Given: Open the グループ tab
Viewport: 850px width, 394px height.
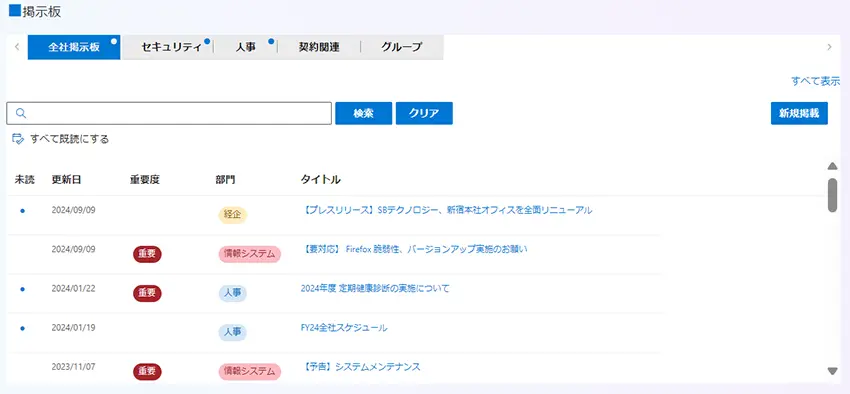Looking at the screenshot, I should [402, 47].
